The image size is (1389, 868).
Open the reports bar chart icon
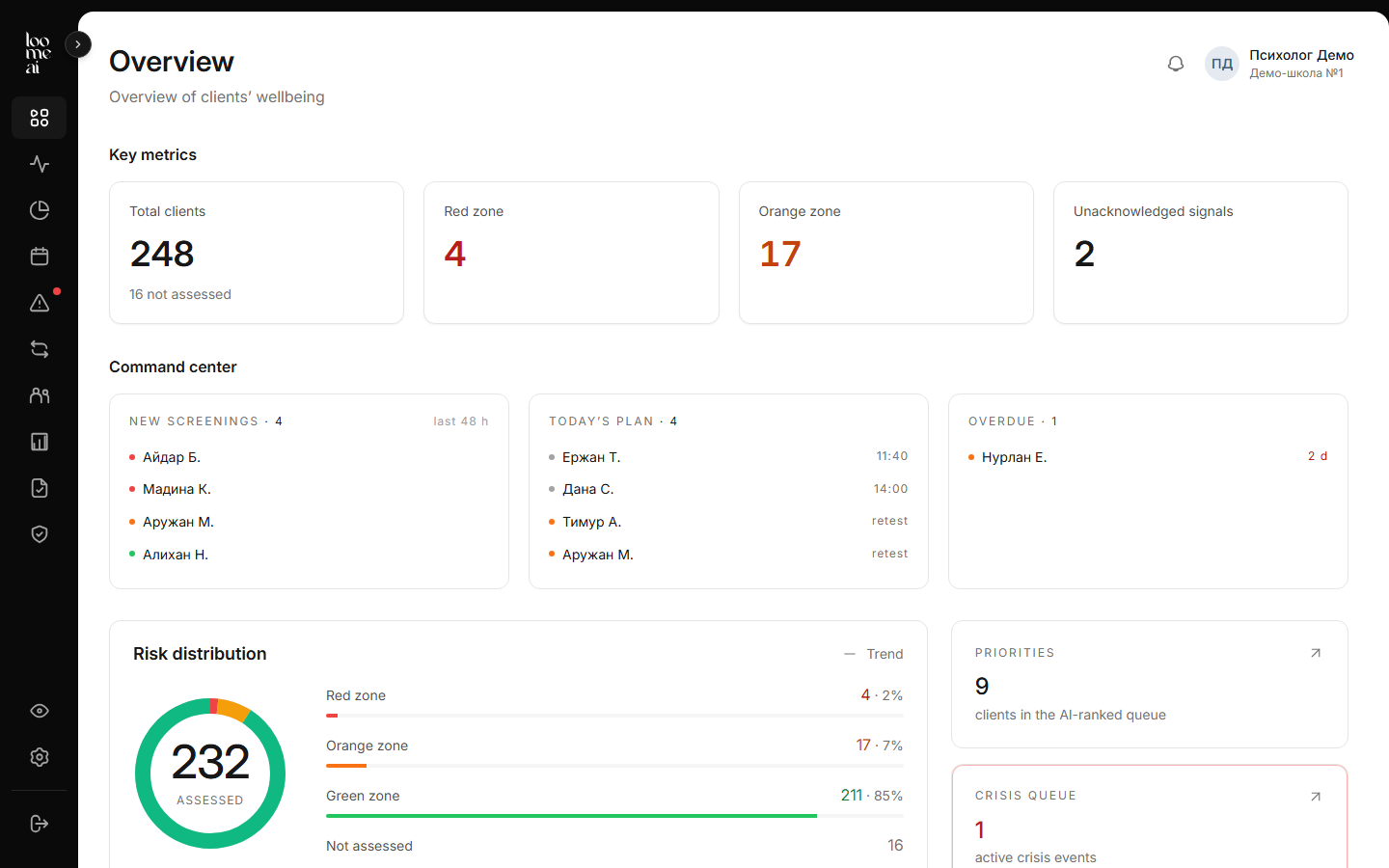point(39,442)
